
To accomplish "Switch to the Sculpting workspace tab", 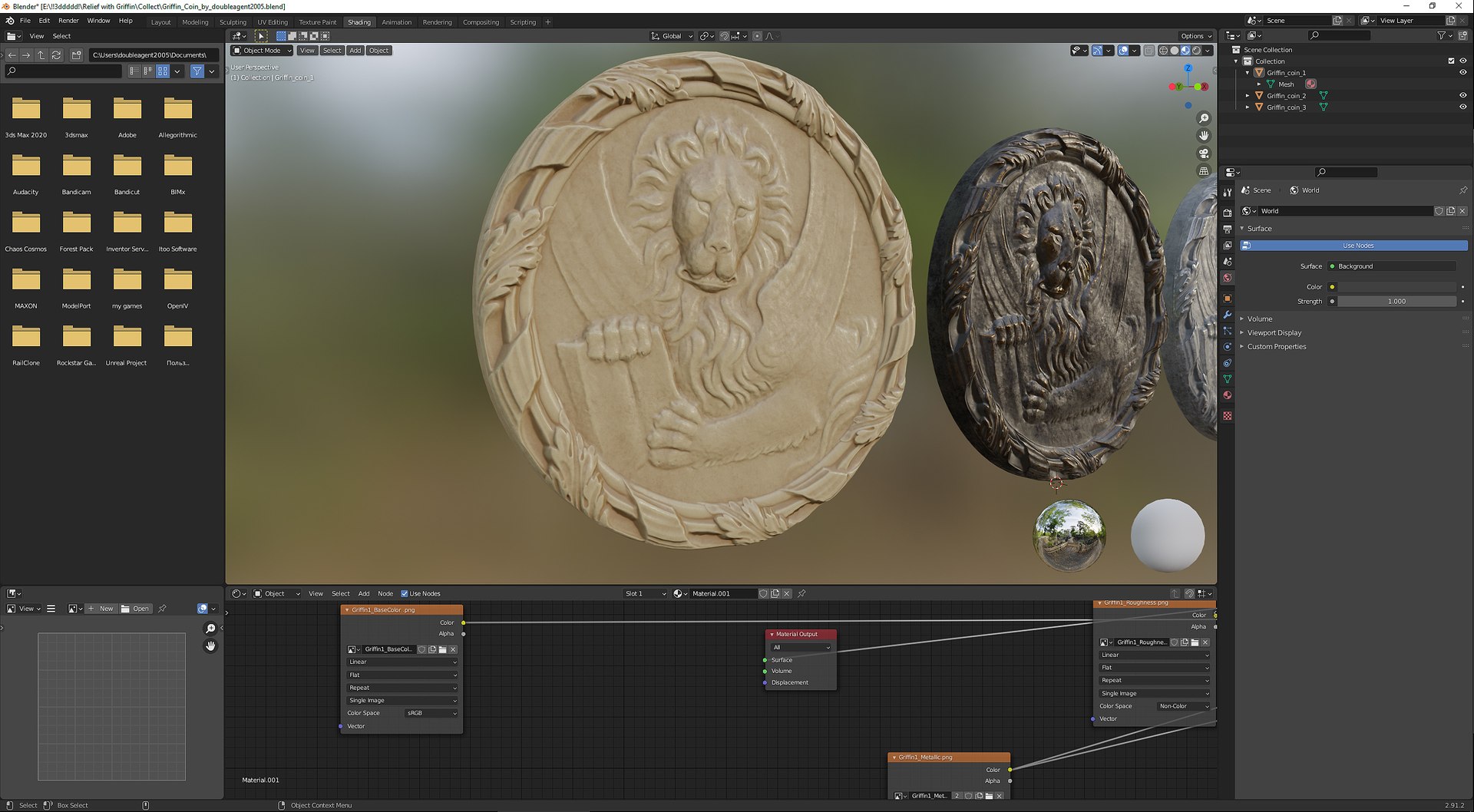I will click(x=233, y=22).
